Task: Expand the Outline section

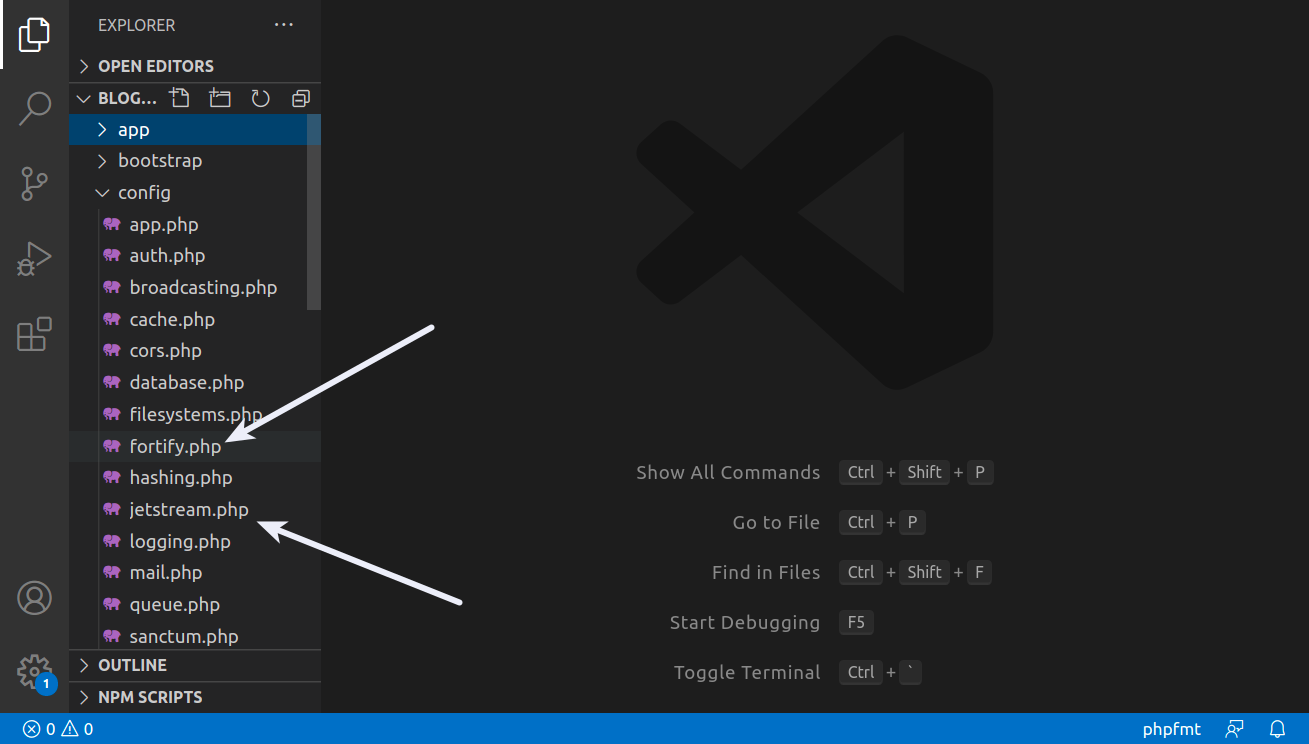Action: 132,665
